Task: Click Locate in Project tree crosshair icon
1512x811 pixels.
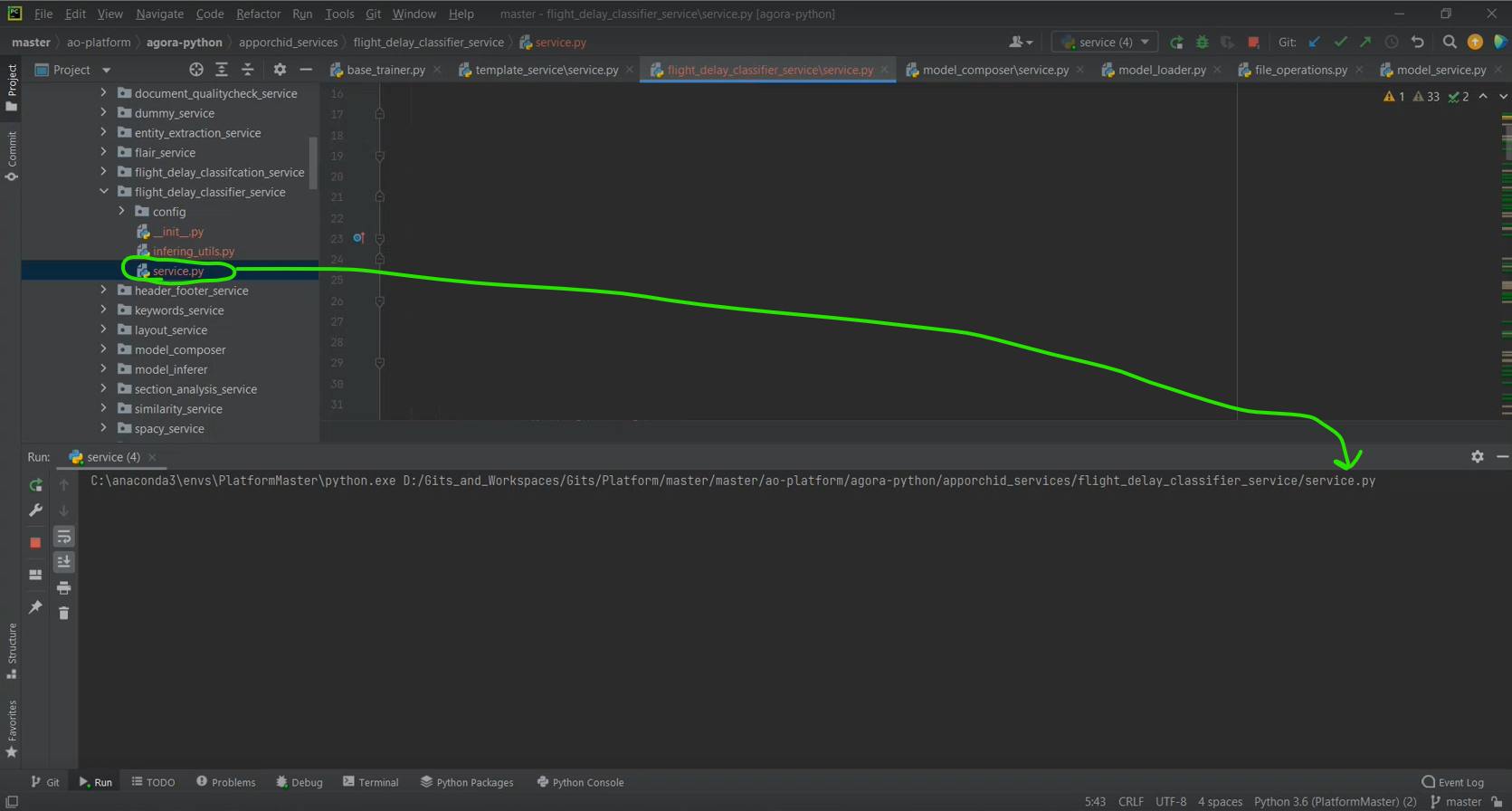Action: (196, 70)
